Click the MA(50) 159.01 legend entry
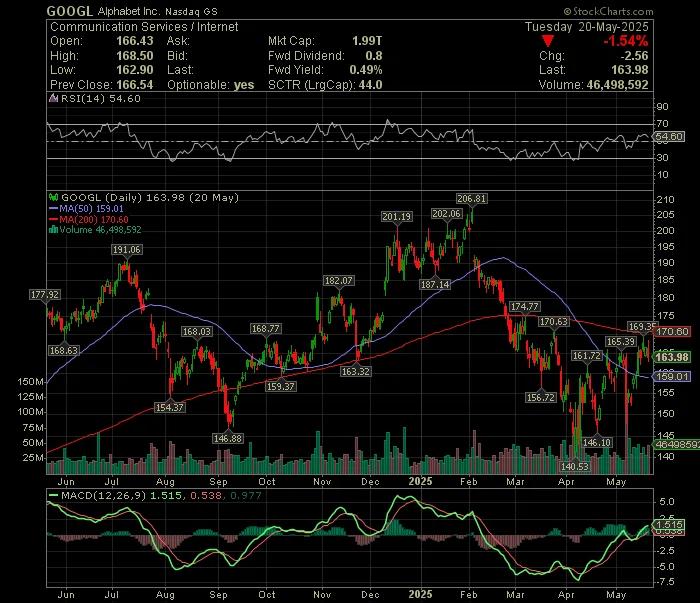The width and height of the screenshot is (700, 603). coord(91,208)
